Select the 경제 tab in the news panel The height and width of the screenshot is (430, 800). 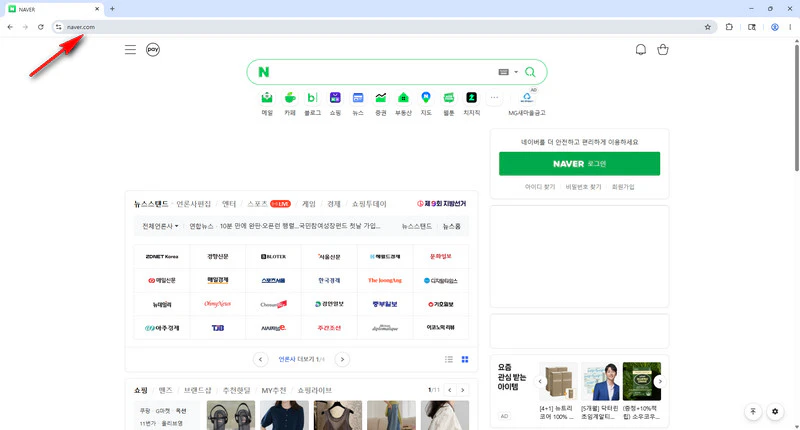pyautogui.click(x=334, y=204)
